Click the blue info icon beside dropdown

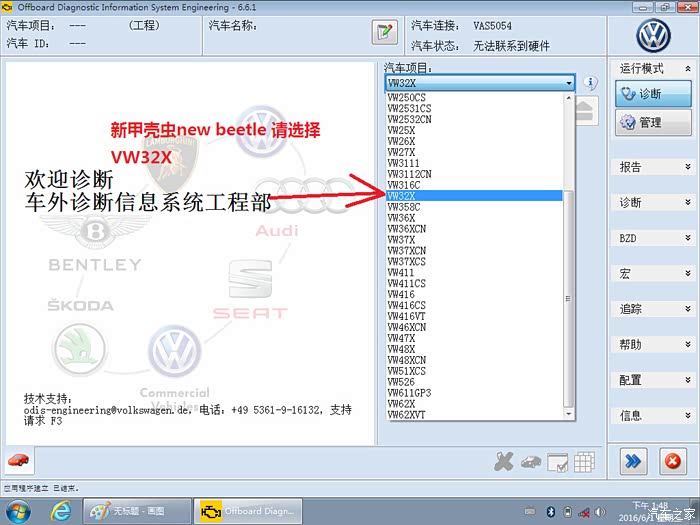591,83
